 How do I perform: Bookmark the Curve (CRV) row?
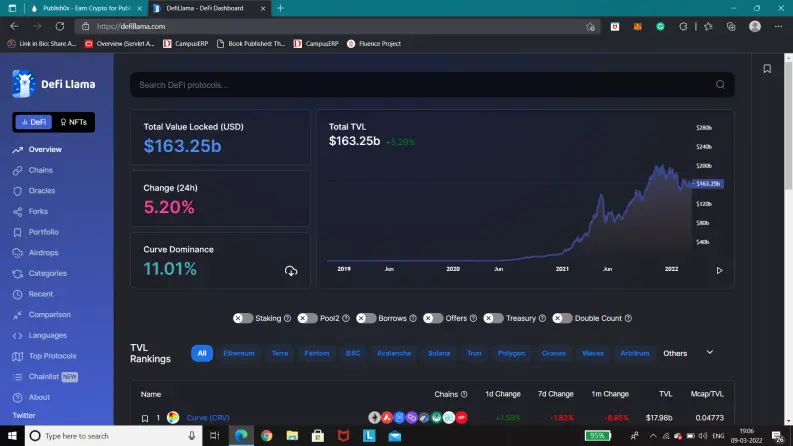point(145,418)
